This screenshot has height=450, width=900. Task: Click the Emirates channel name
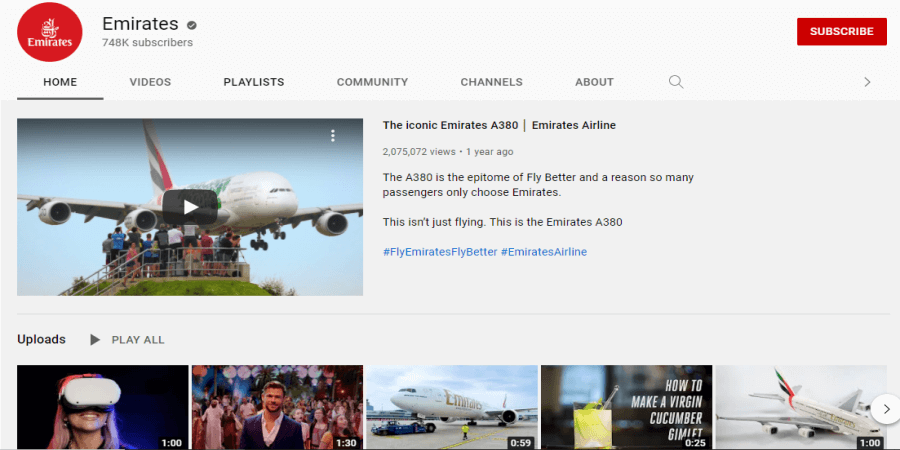(x=141, y=24)
